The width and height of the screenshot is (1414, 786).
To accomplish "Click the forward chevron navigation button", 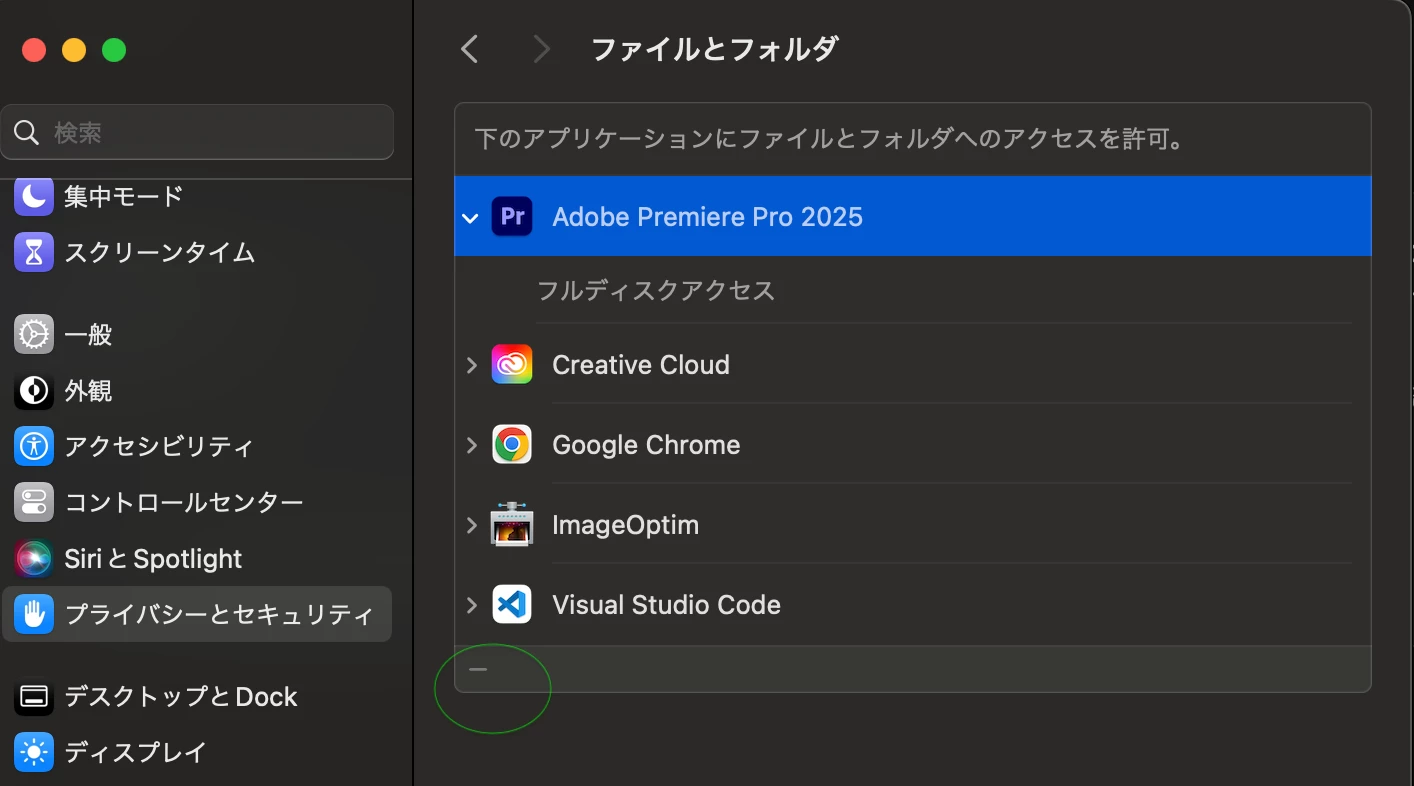I will (x=541, y=49).
